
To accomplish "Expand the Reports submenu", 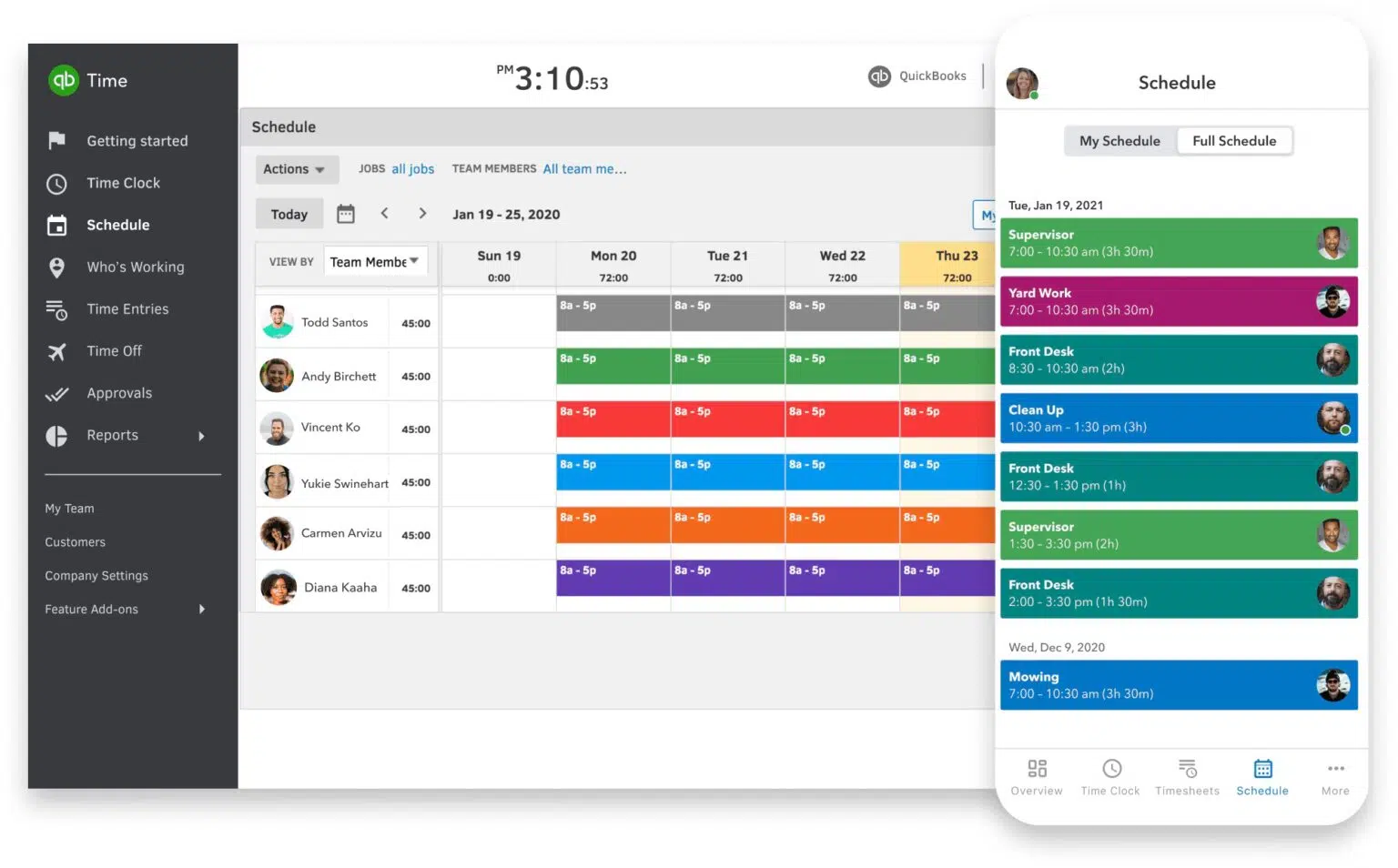I will click(112, 435).
